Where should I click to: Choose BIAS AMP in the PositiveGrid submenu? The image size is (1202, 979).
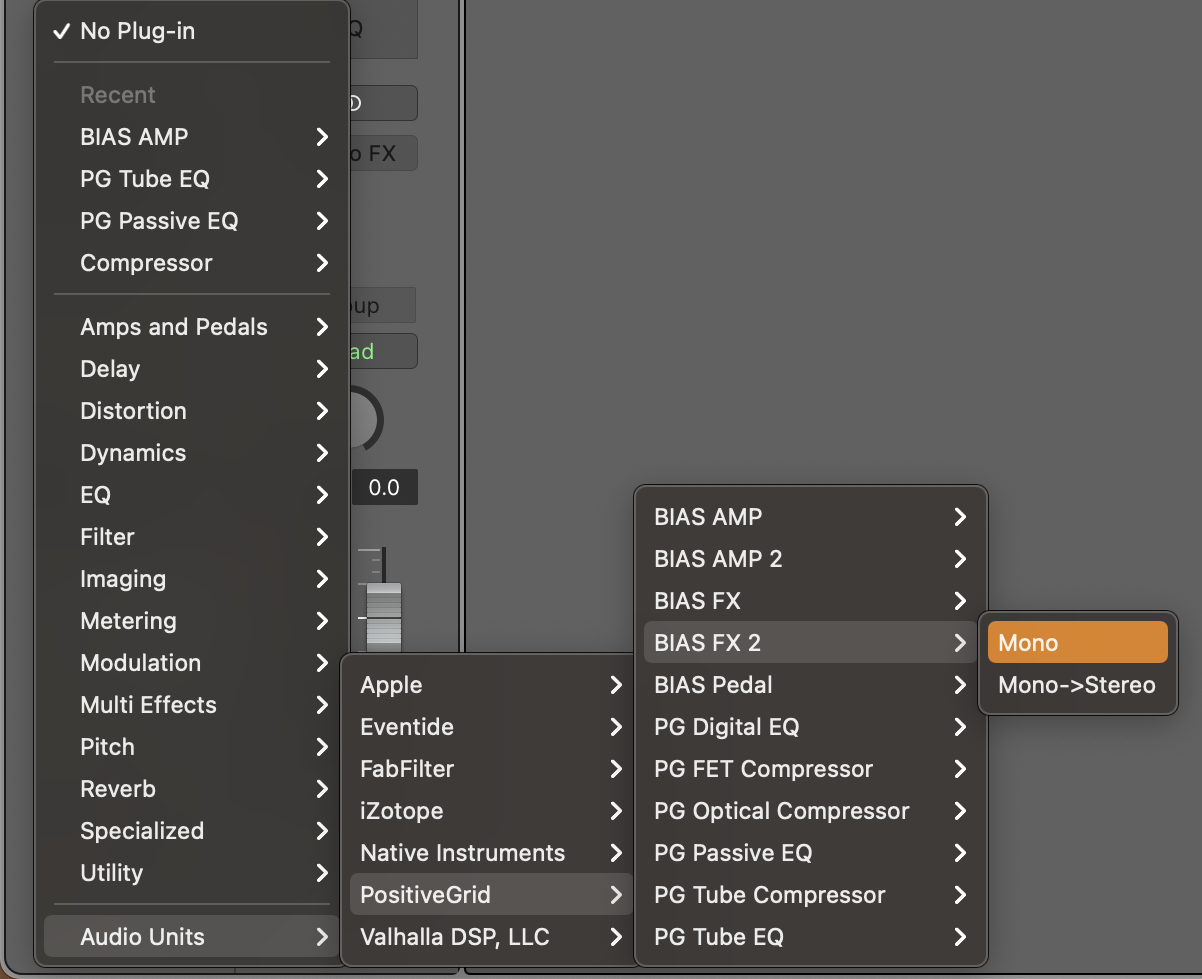click(x=811, y=517)
